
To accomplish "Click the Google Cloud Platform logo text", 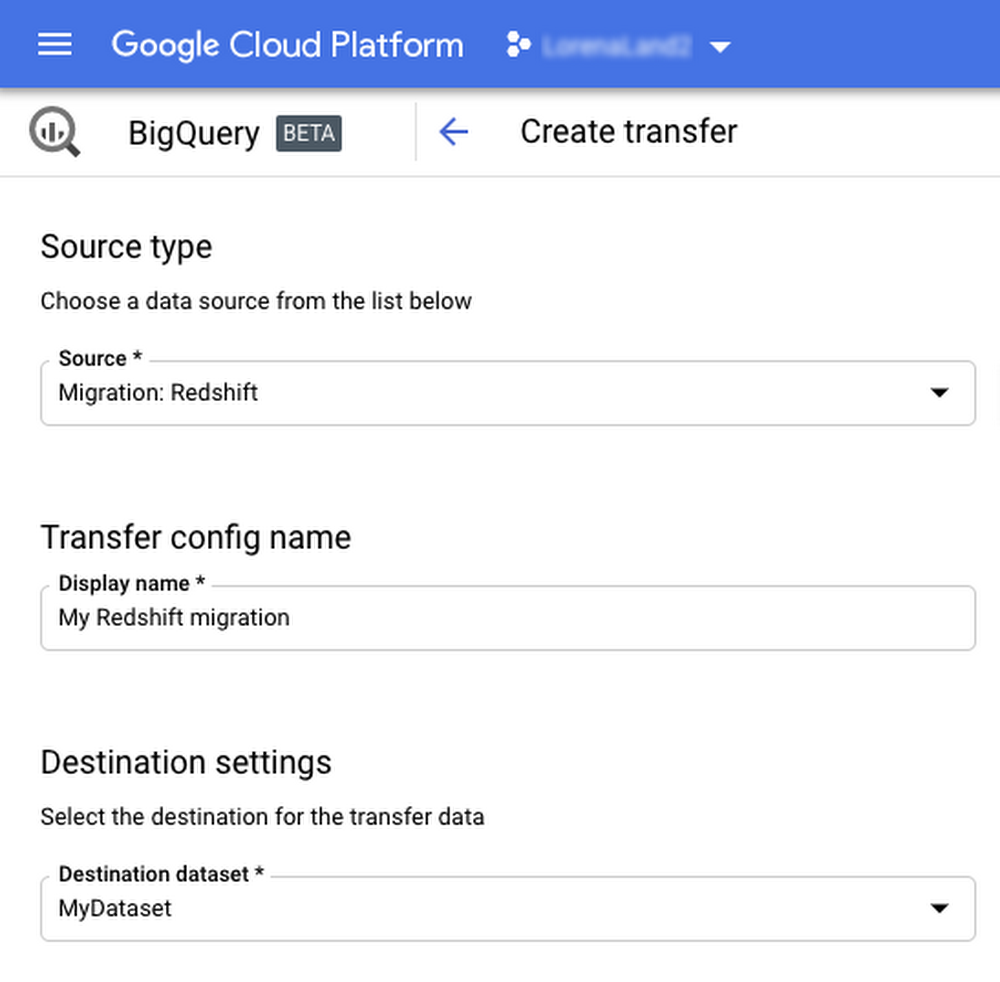I will 287,45.
